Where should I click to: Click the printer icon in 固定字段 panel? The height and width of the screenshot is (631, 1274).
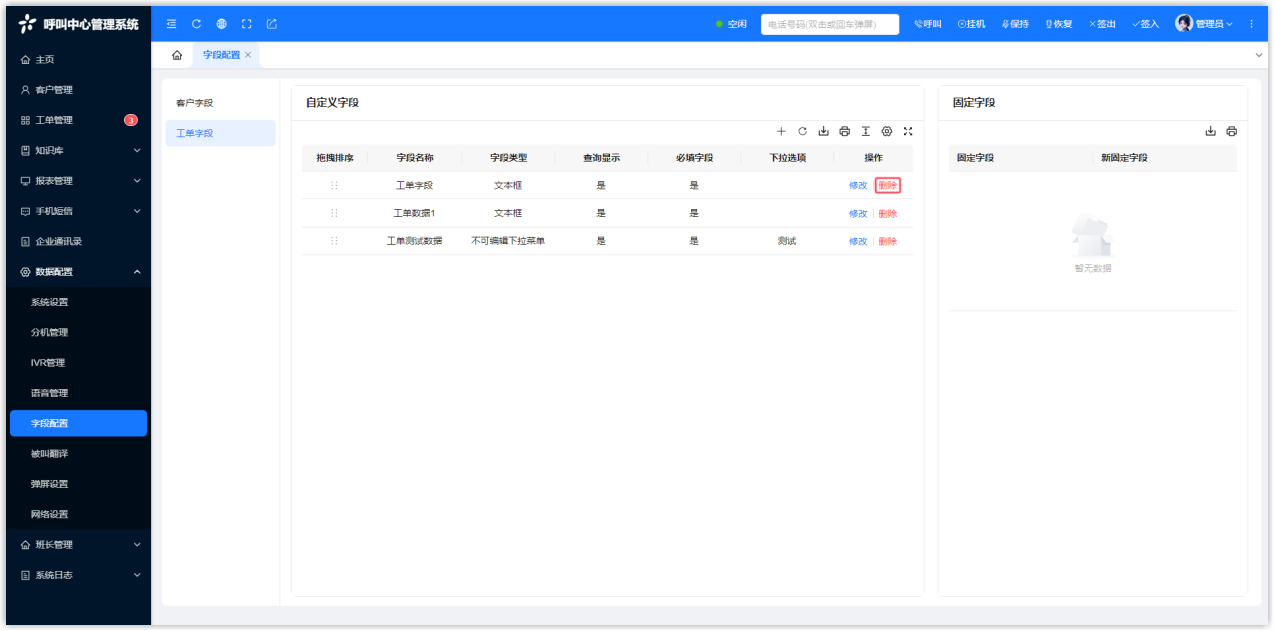point(1231,132)
